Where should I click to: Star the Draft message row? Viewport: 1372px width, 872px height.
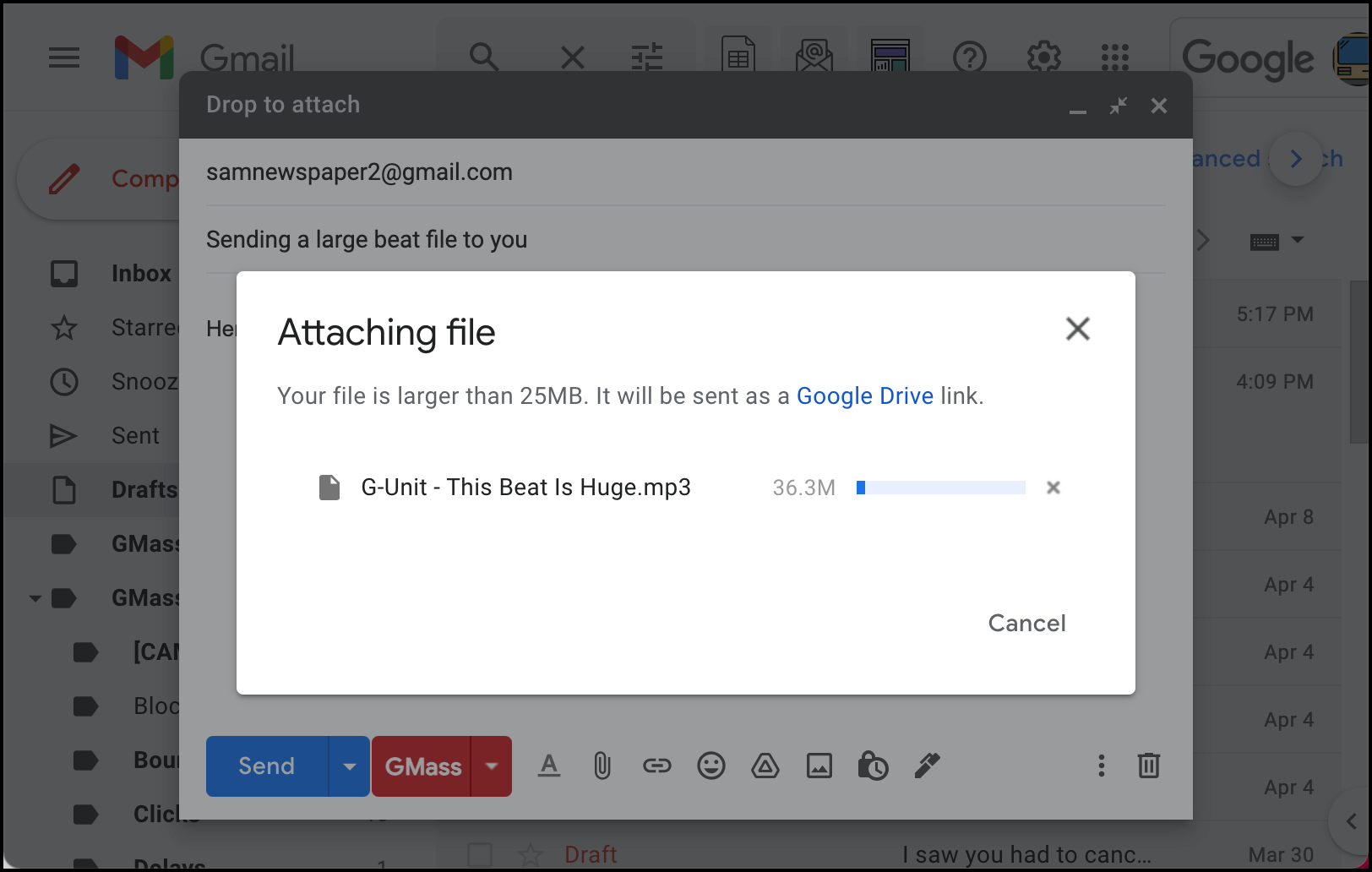click(531, 855)
